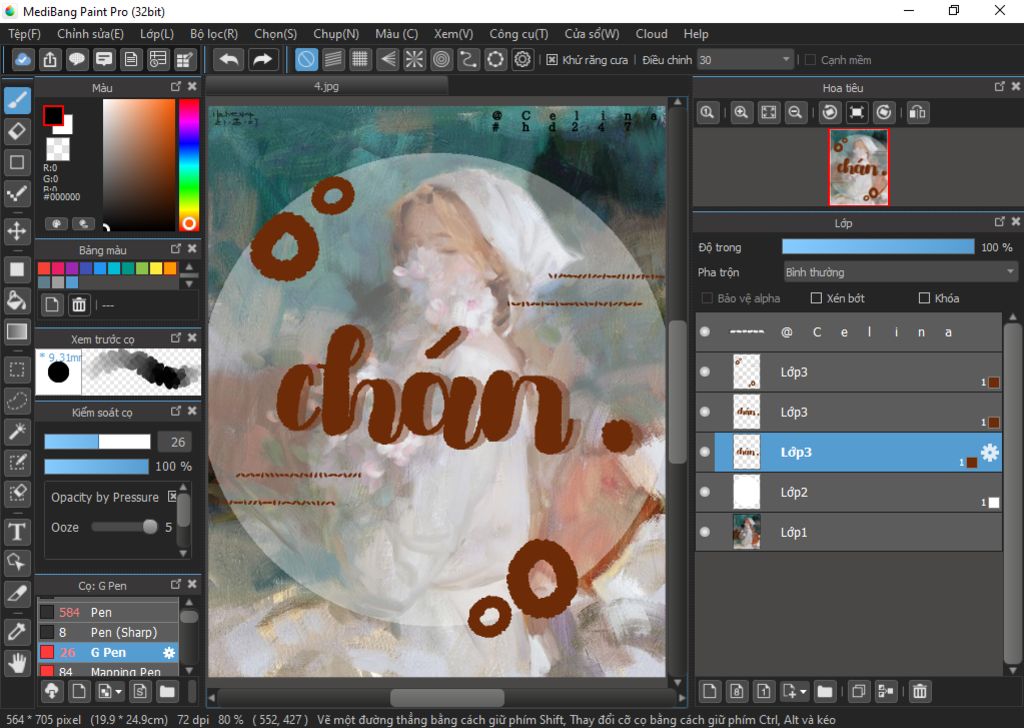Open snap settings gear in toolbar

coord(522,59)
